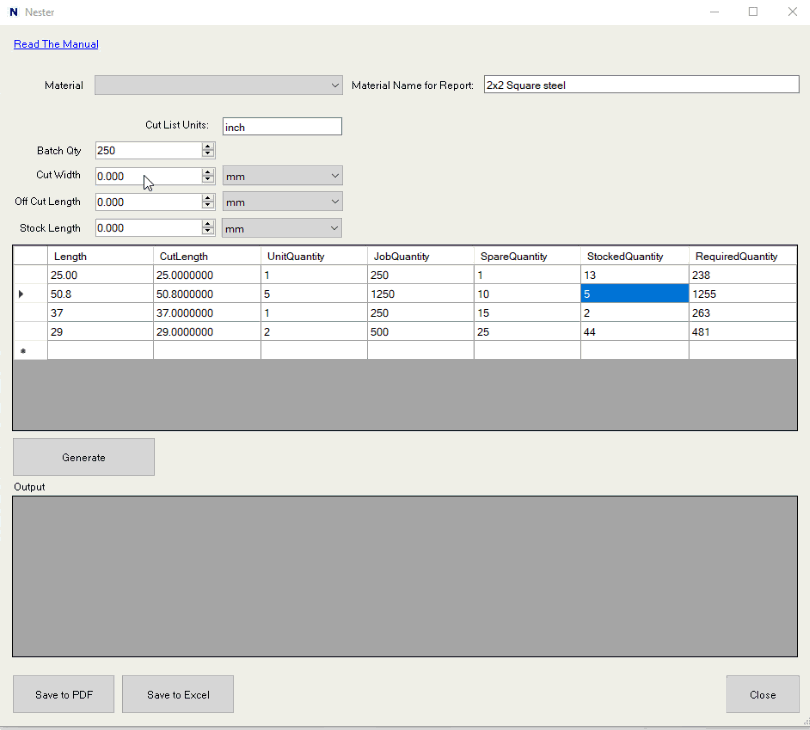Screen dimensions: 810x730
Task: Select the RequiredQuantity cell 1255
Action: click(742, 294)
